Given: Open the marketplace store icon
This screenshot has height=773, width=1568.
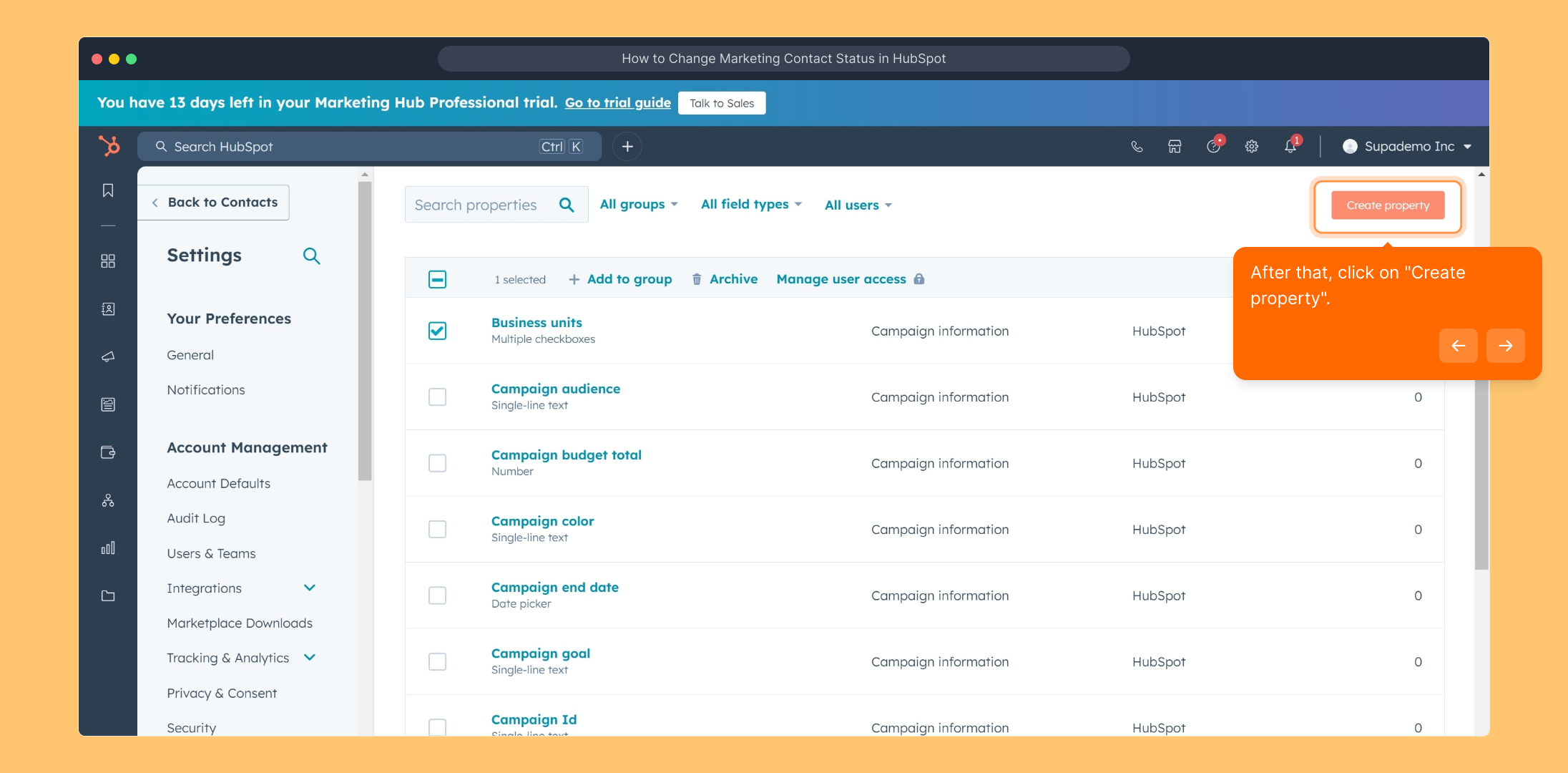Looking at the screenshot, I should click(x=1175, y=147).
